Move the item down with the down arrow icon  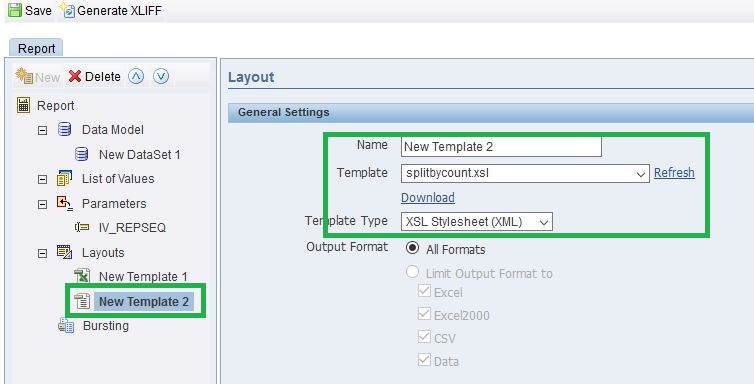(x=161, y=76)
